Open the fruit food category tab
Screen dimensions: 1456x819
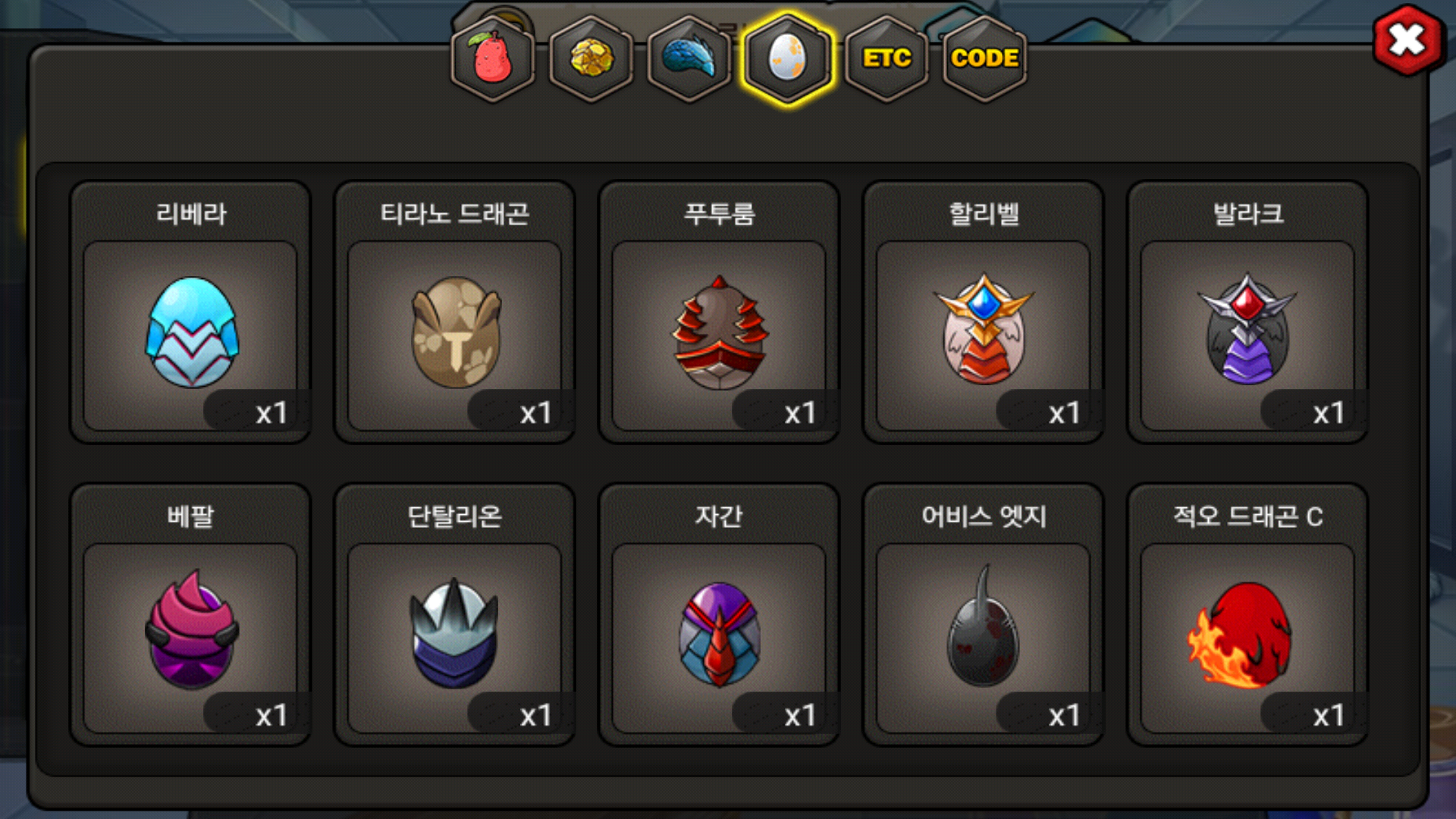[493, 58]
